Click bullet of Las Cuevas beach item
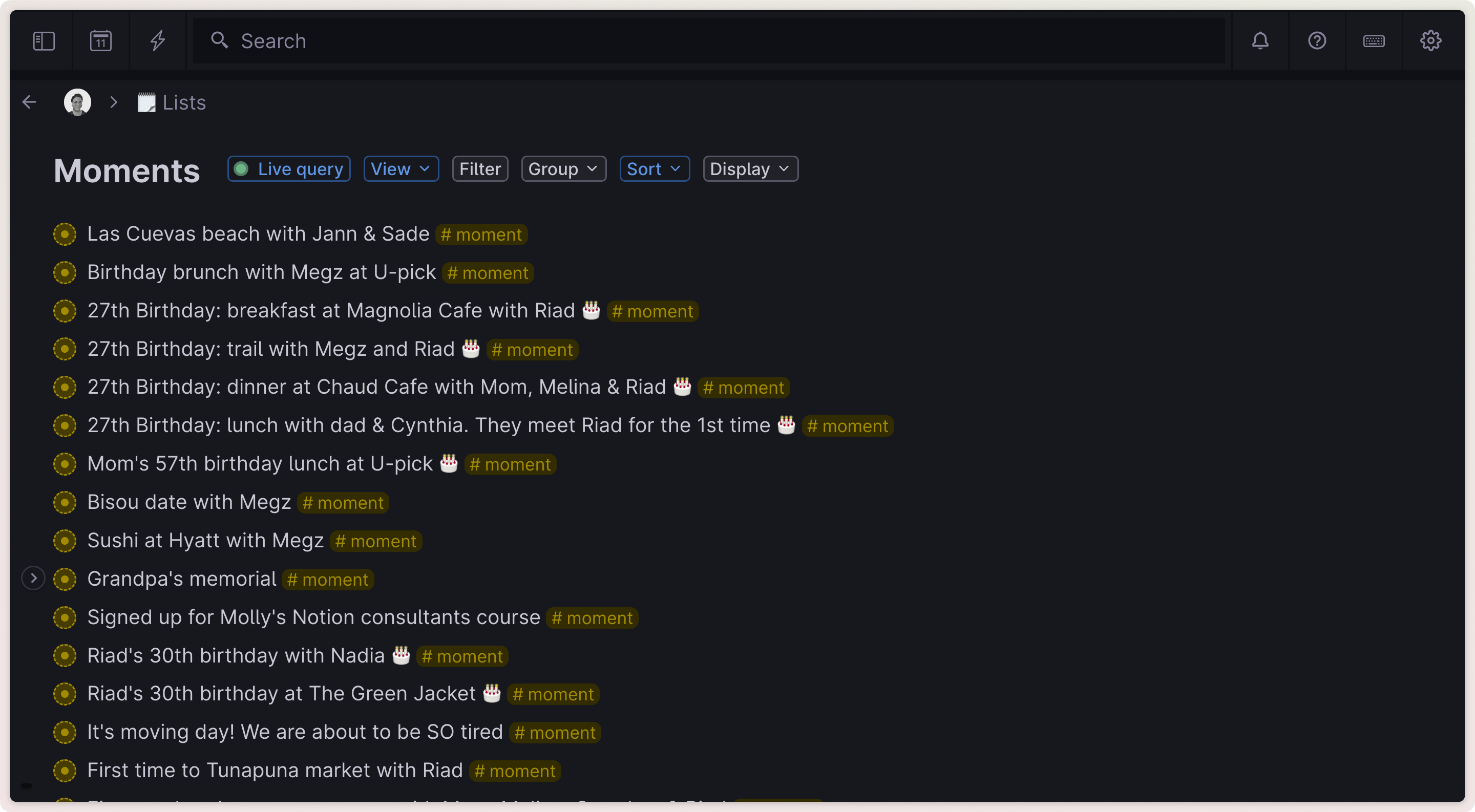Viewport: 1475px width, 812px height. [x=65, y=234]
